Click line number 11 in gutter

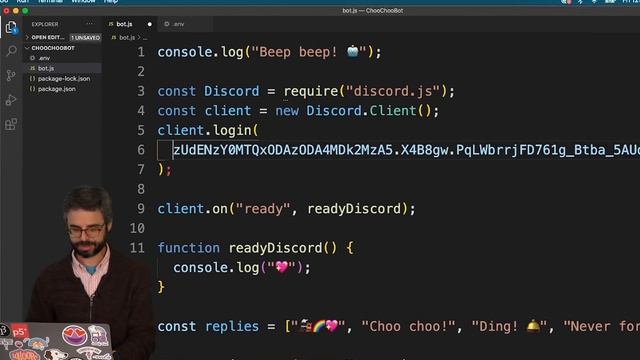(137, 248)
